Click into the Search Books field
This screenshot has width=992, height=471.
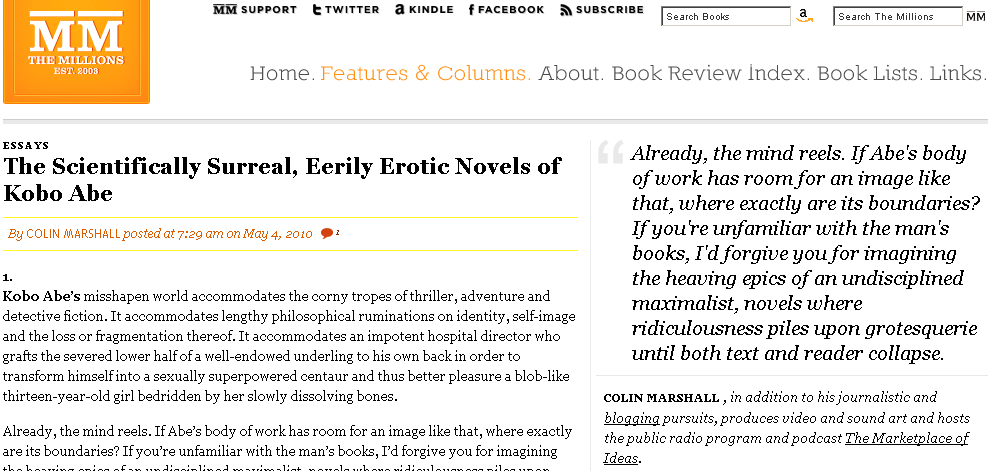726,16
